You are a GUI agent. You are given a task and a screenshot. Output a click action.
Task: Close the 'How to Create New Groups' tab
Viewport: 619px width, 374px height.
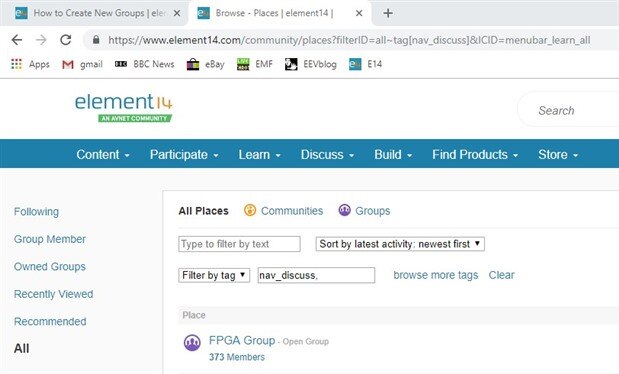(x=177, y=13)
